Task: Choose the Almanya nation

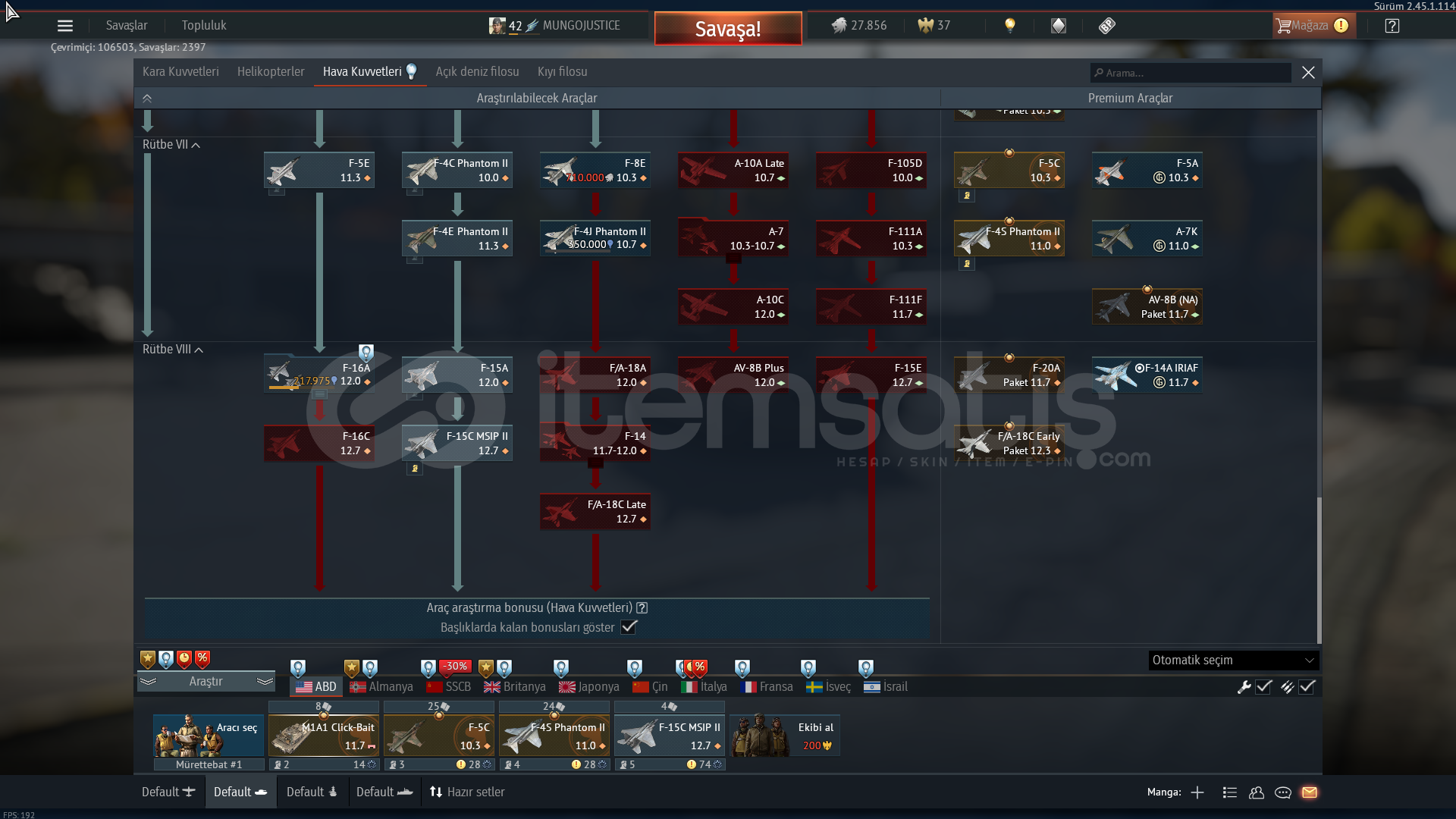Action: [x=381, y=687]
